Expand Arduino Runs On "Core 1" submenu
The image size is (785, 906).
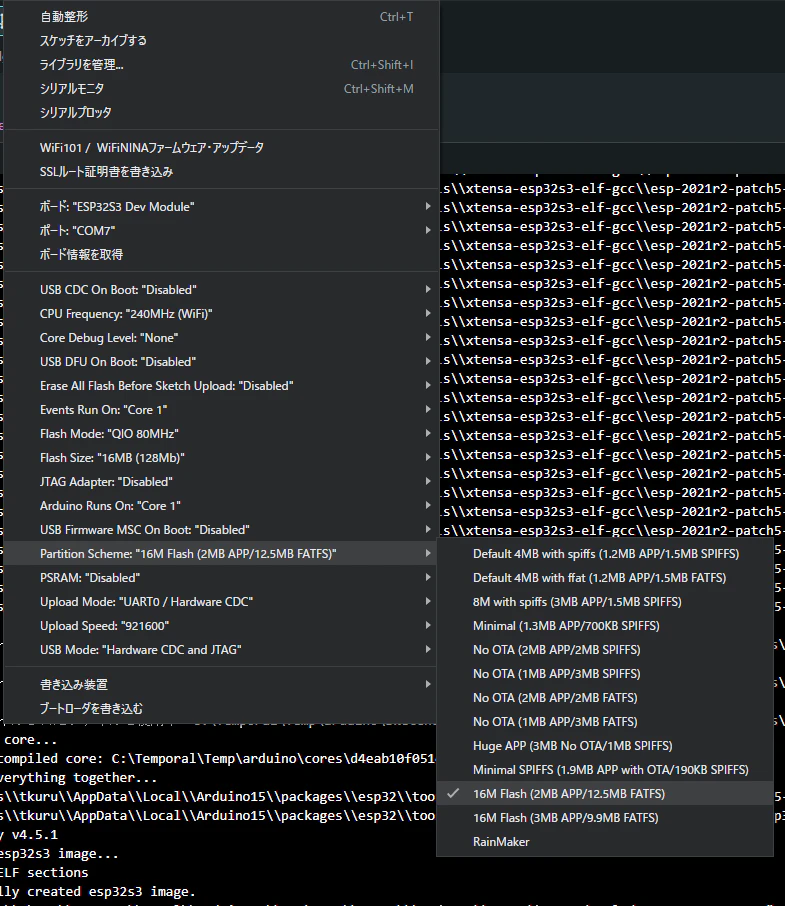pyautogui.click(x=221, y=506)
